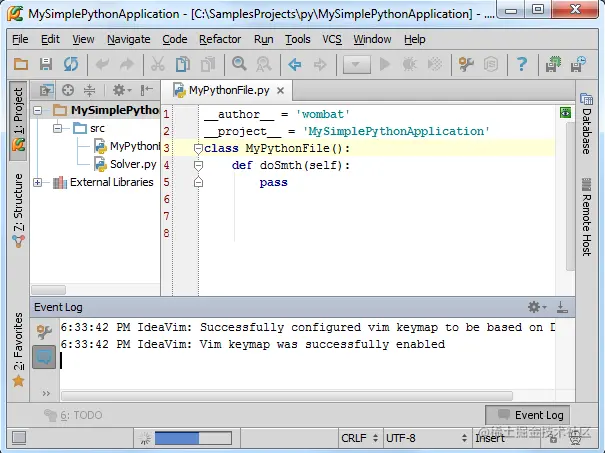
Task: Click the chip save toolbar icon
Action: [x=553, y=64]
